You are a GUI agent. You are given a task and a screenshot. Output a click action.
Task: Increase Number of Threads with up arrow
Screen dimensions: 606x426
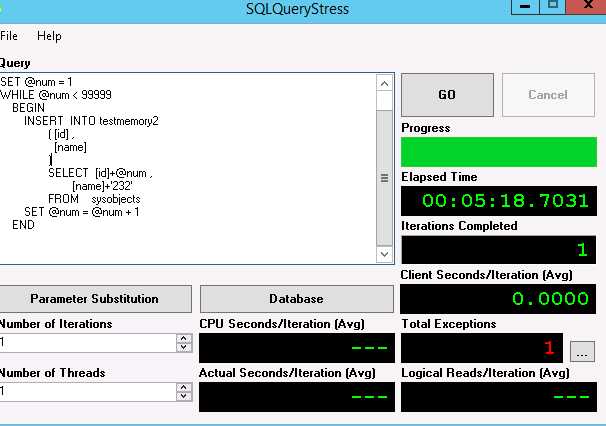184,387
